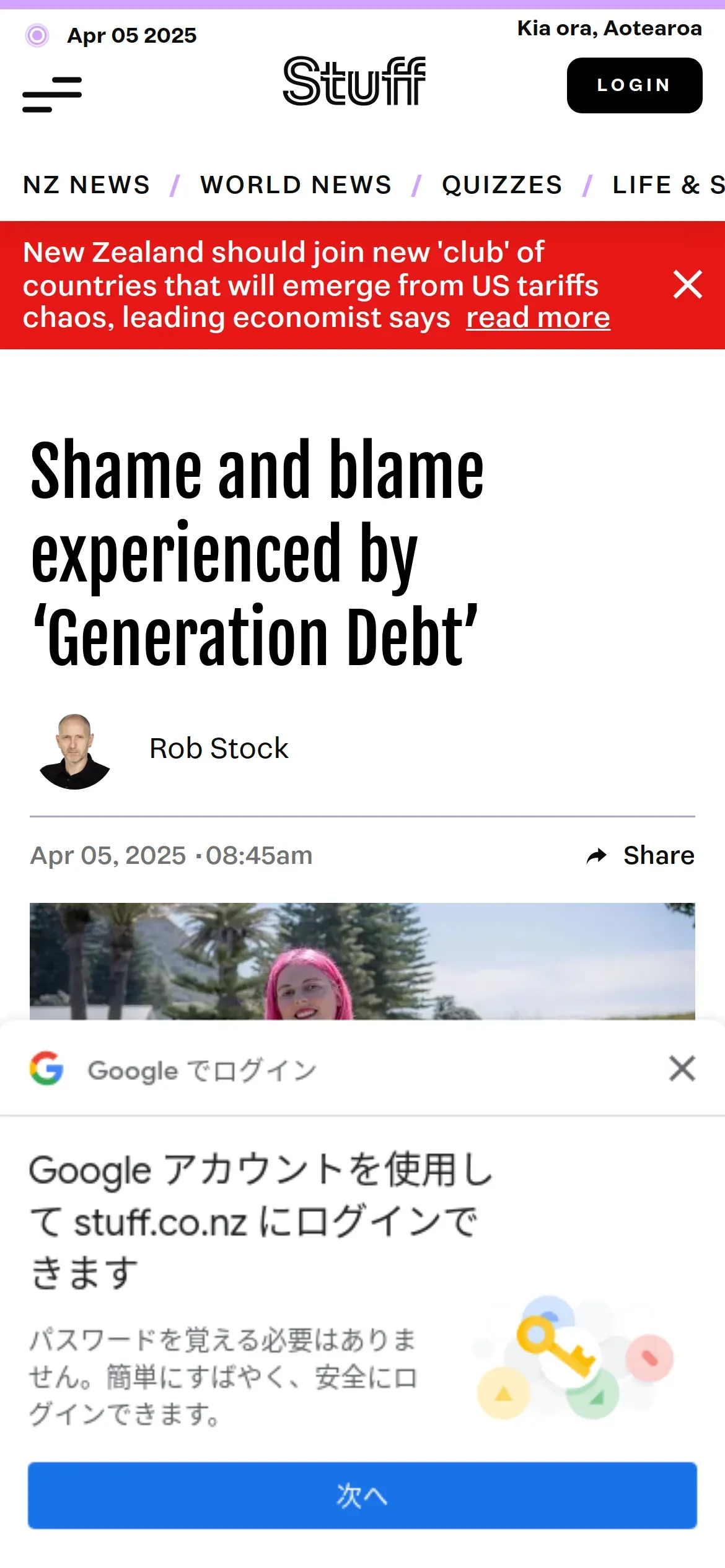Image resolution: width=725 pixels, height=1568 pixels.
Task: Follow the 'read more' link
Action: 538,318
